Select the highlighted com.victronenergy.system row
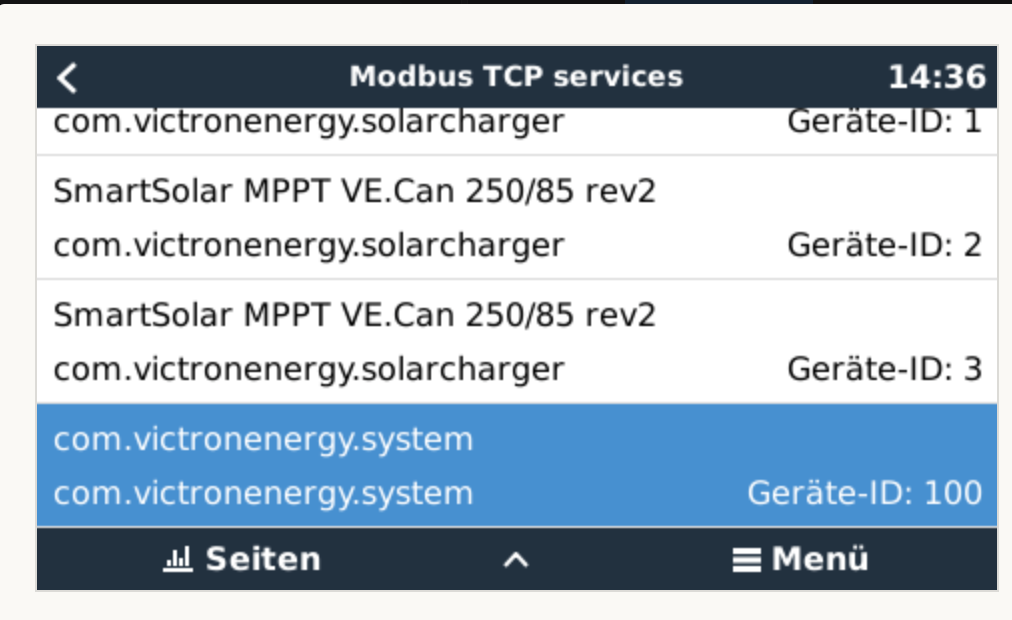 [517, 466]
